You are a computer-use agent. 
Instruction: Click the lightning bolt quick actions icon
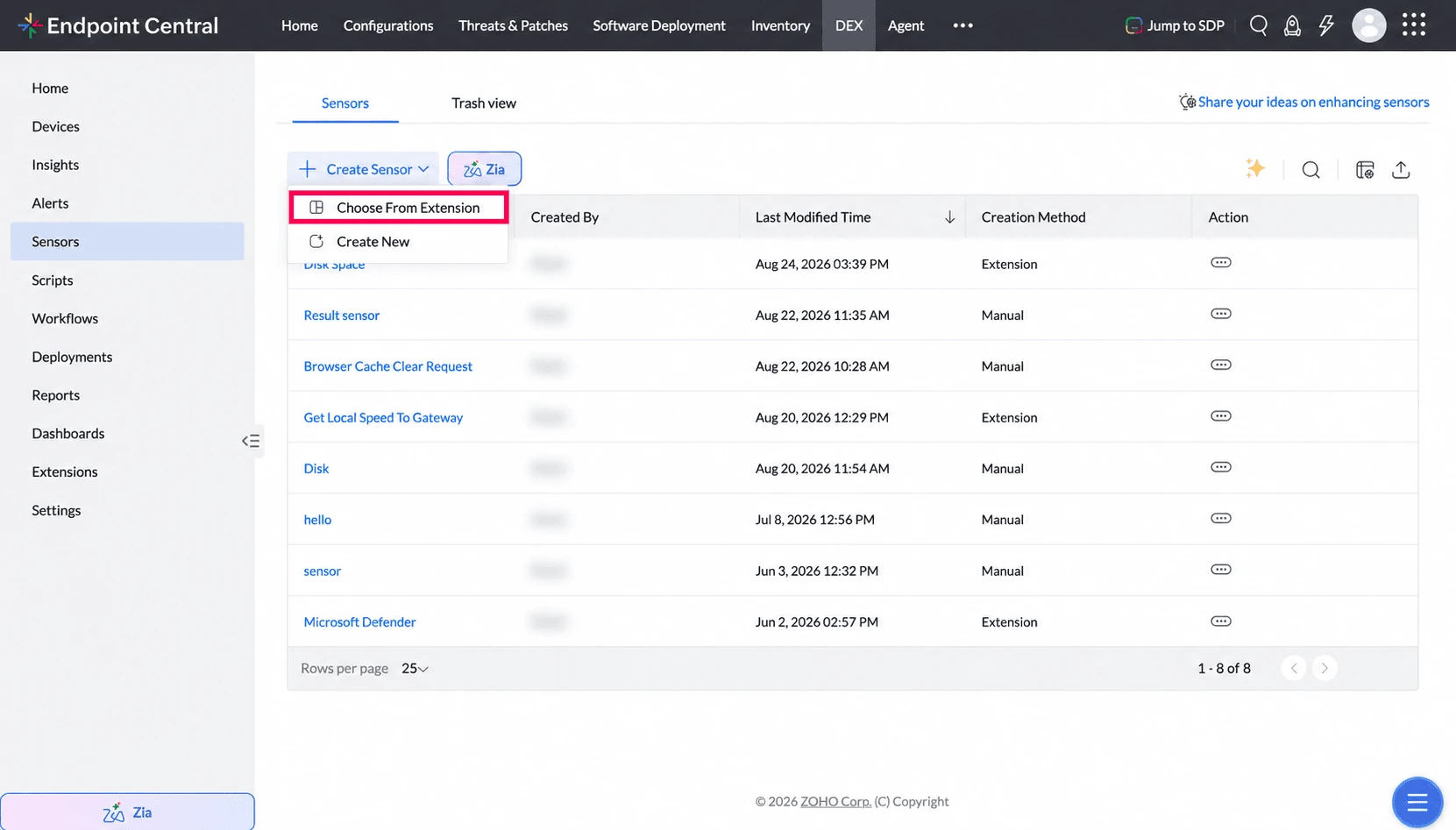pyautogui.click(x=1326, y=25)
